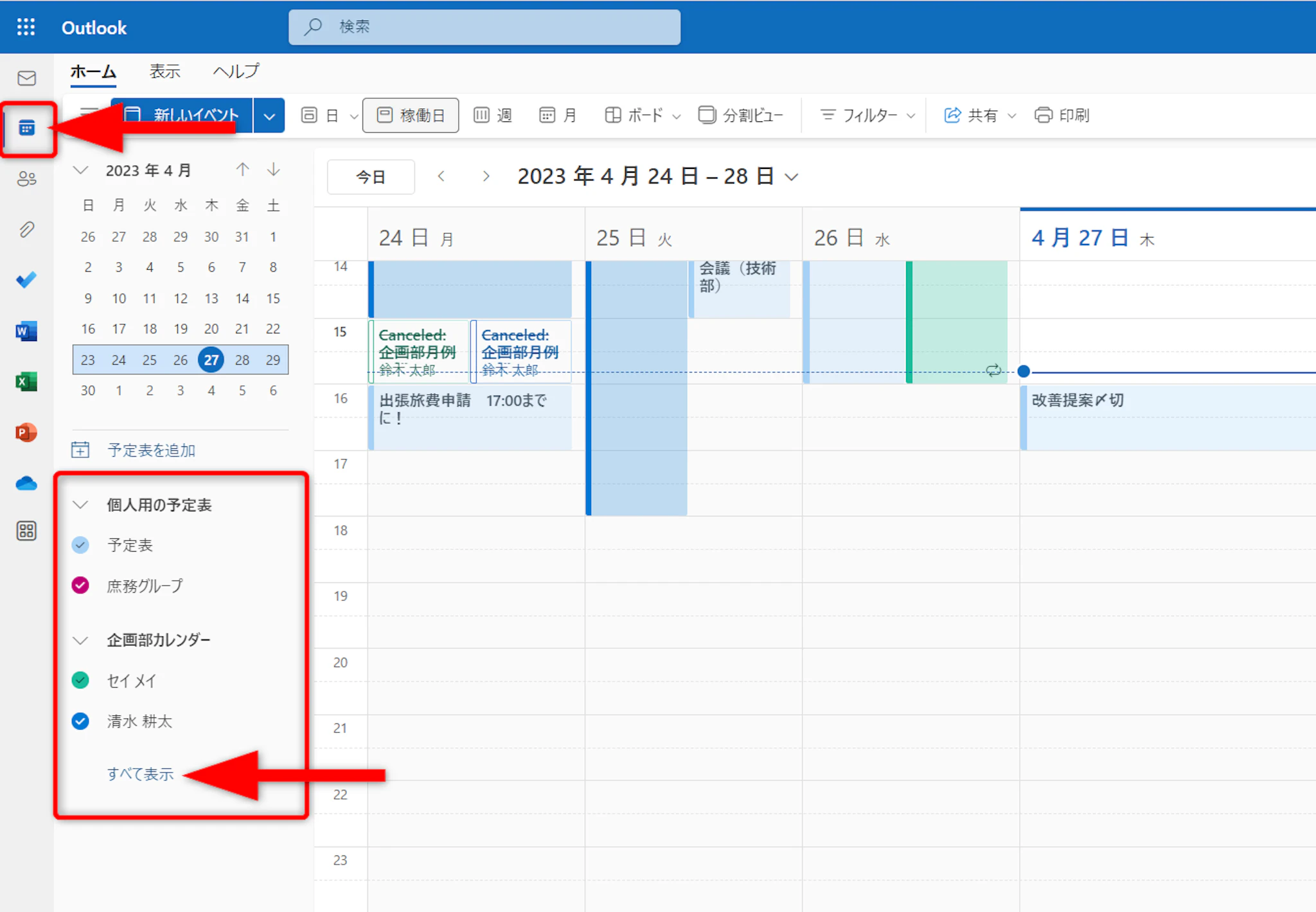This screenshot has height=912, width=1316.
Task: Launch the To Do checkmark app
Action: 26,280
